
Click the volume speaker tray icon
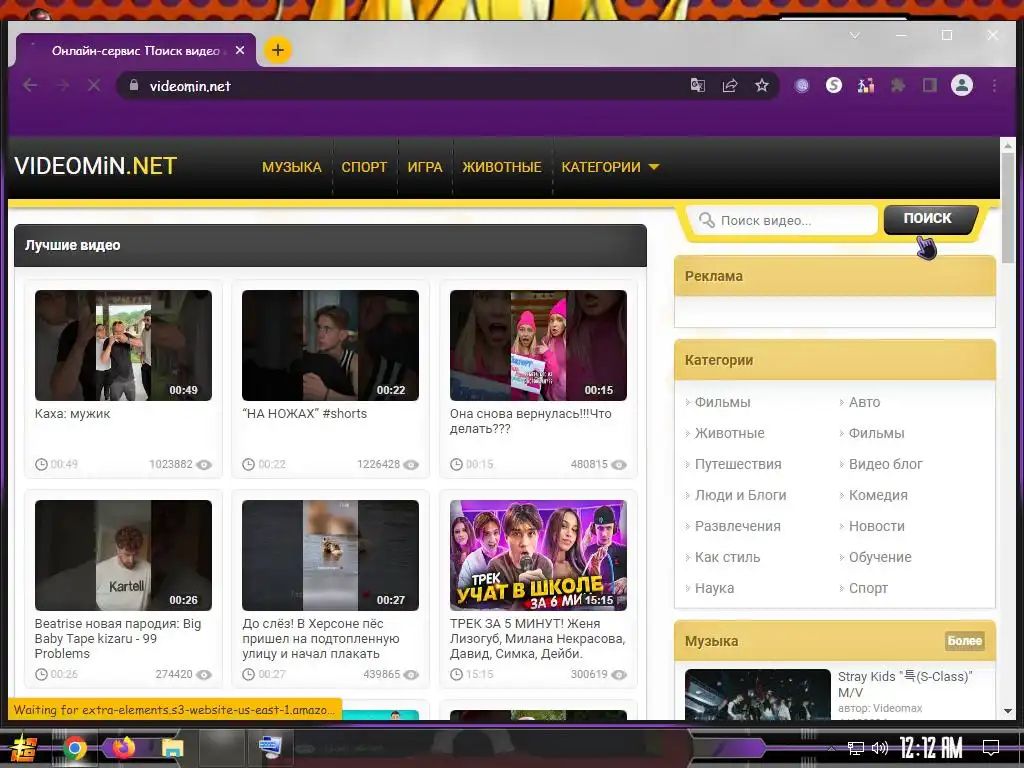(x=880, y=748)
